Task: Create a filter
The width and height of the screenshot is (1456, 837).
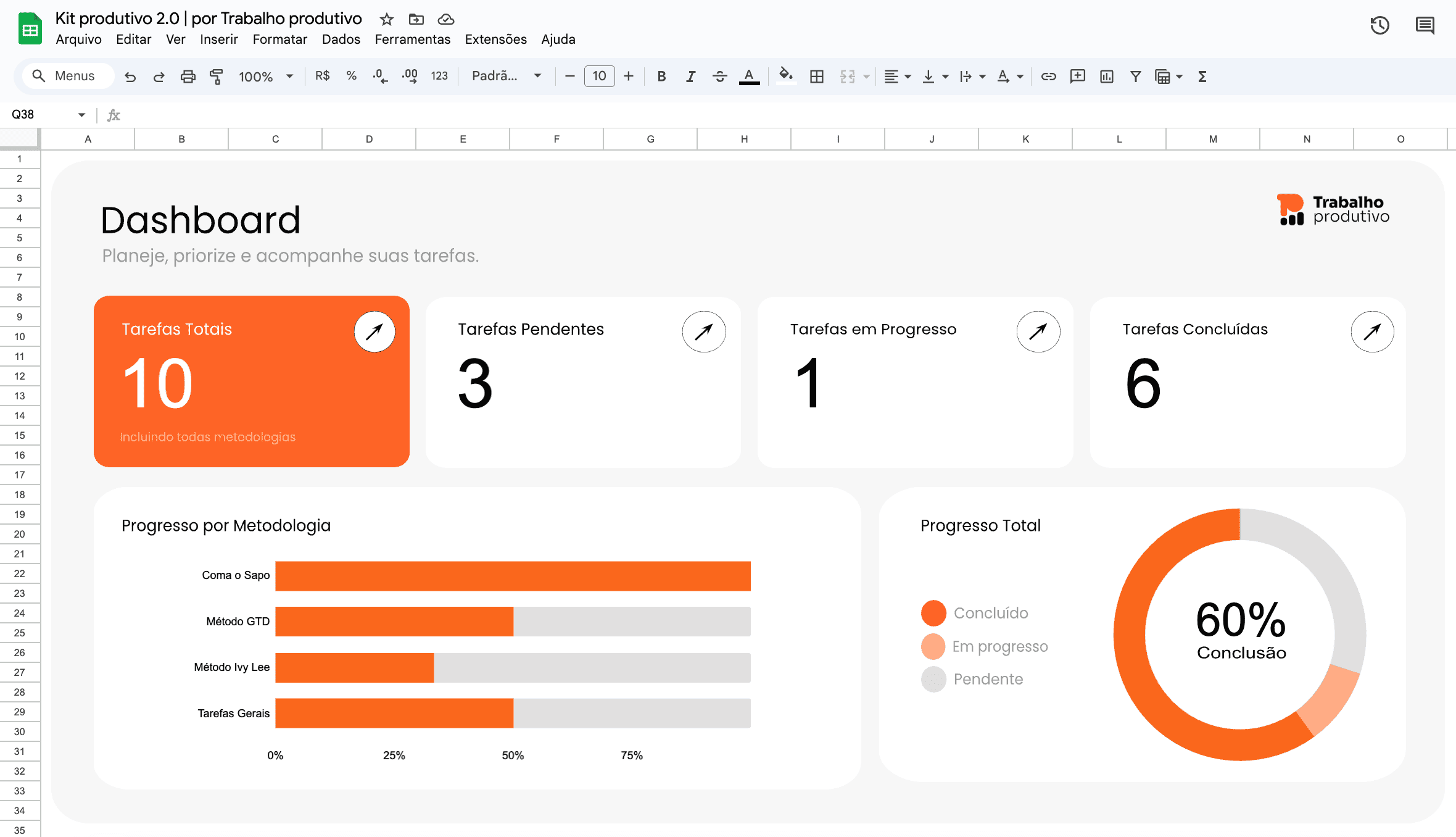Action: coord(1135,77)
